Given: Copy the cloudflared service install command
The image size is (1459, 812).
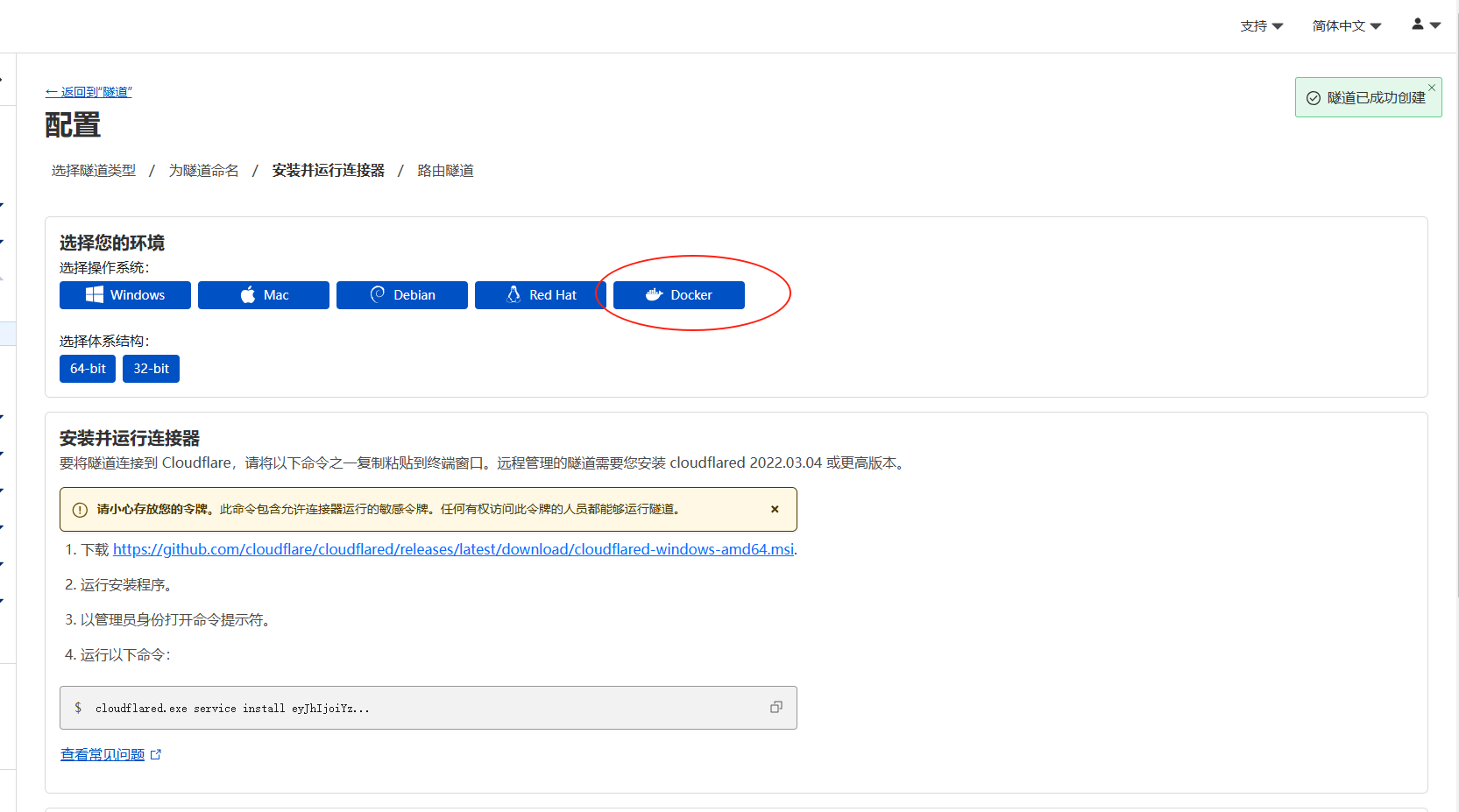Looking at the screenshot, I should point(776,707).
